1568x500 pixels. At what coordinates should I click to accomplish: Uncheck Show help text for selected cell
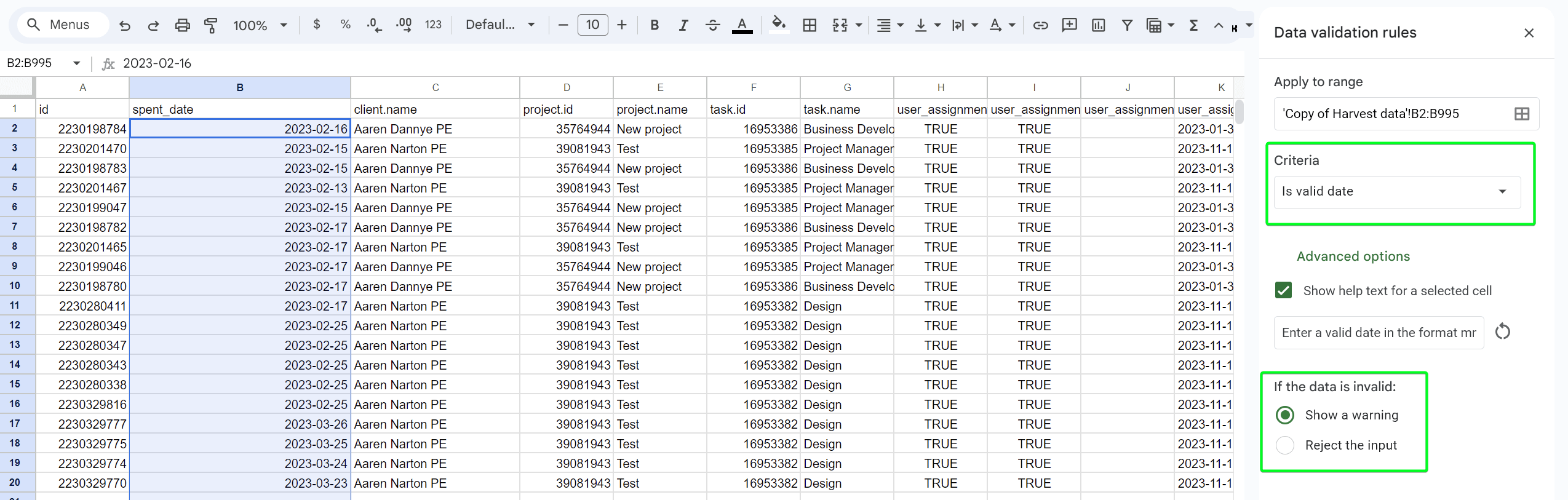1284,290
